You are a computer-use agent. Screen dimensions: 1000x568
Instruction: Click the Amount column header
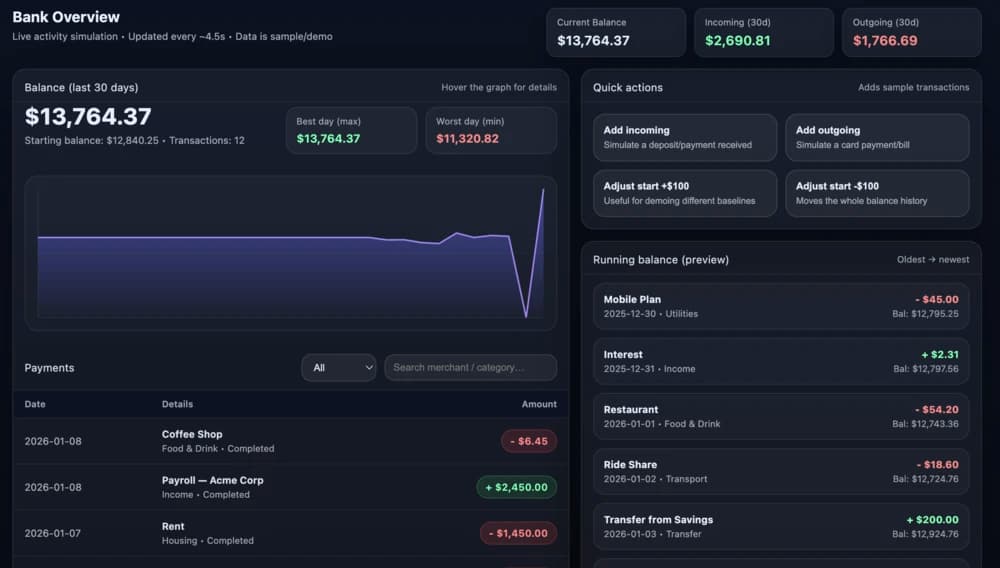(539, 404)
